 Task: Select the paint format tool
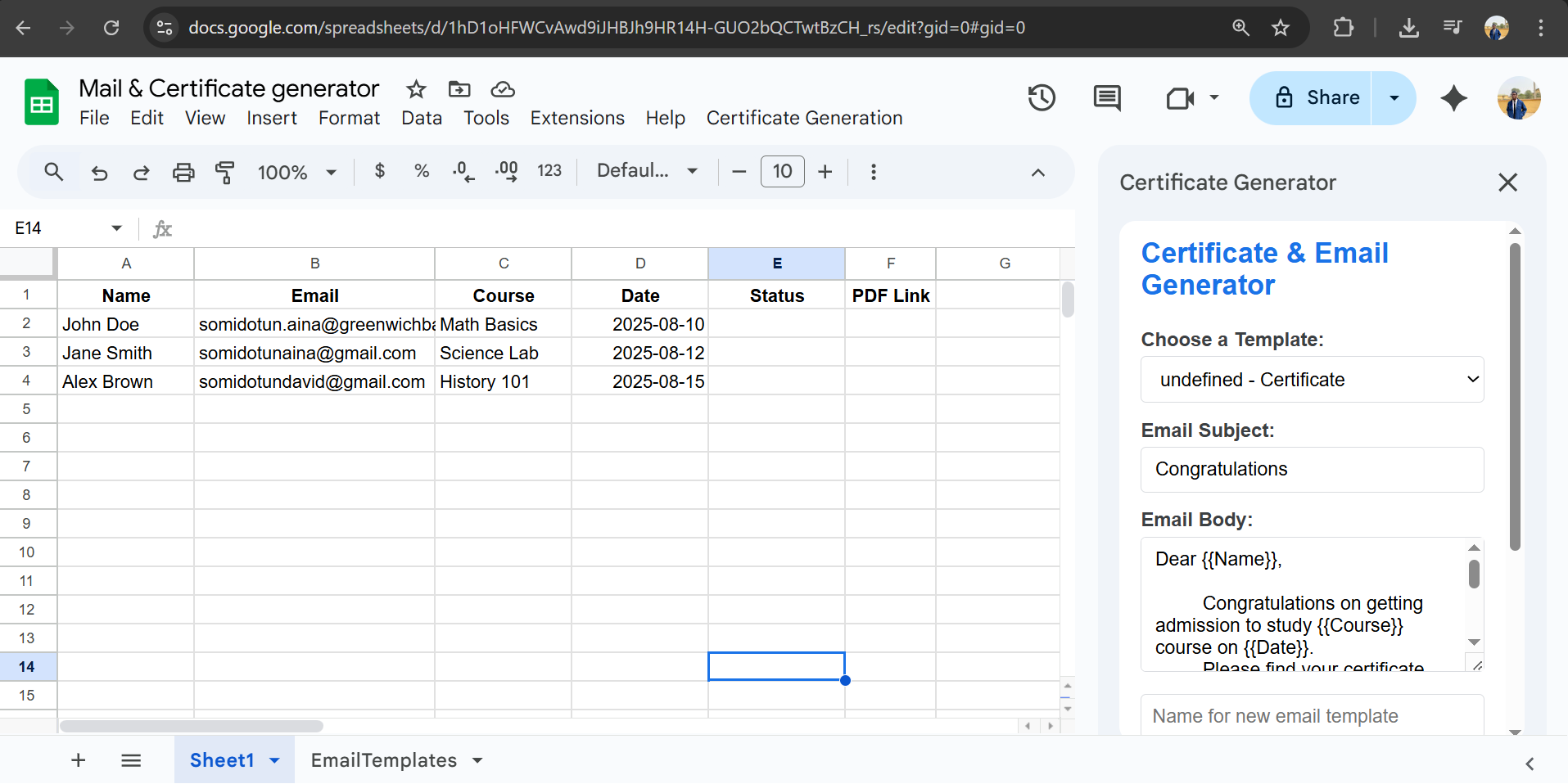point(224,173)
